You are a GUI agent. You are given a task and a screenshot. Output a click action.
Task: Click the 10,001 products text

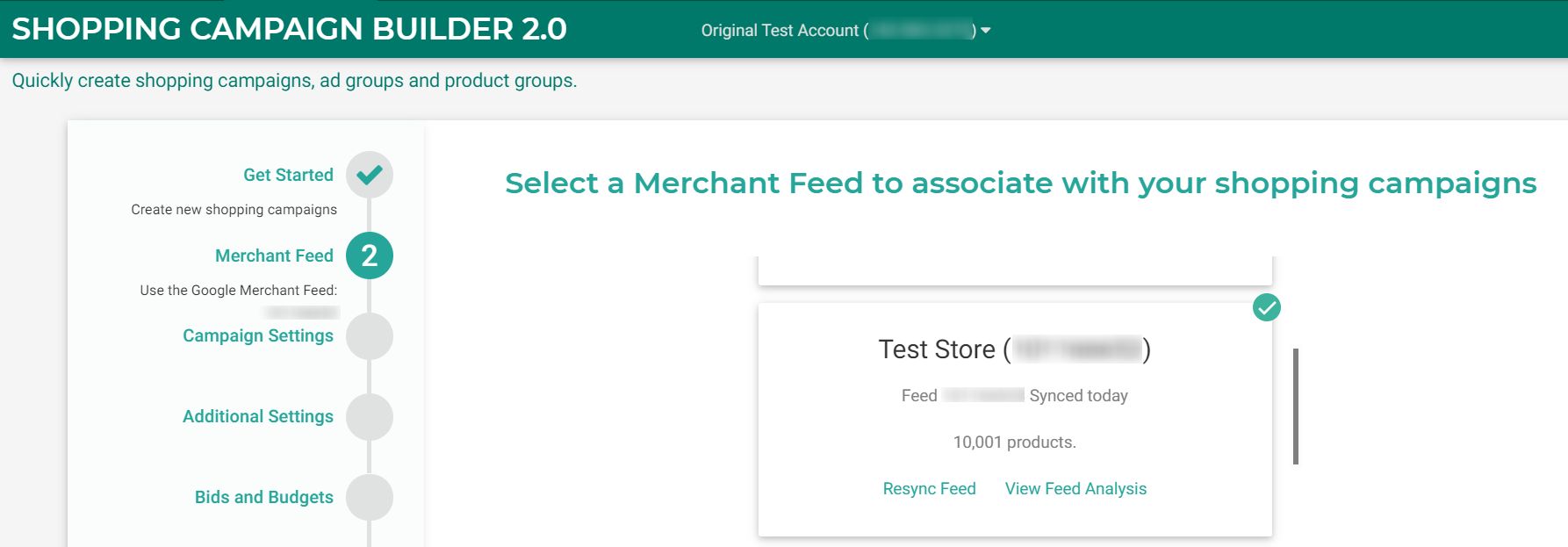[1015, 443]
